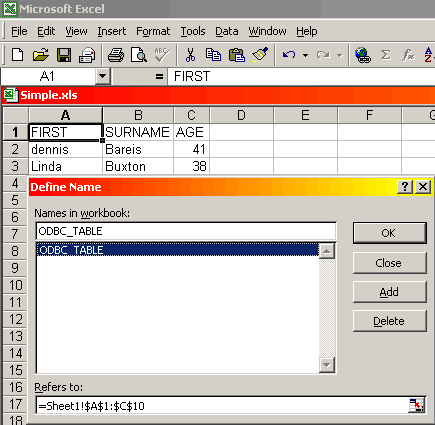
Task: Open the File menu
Action: click(19, 31)
